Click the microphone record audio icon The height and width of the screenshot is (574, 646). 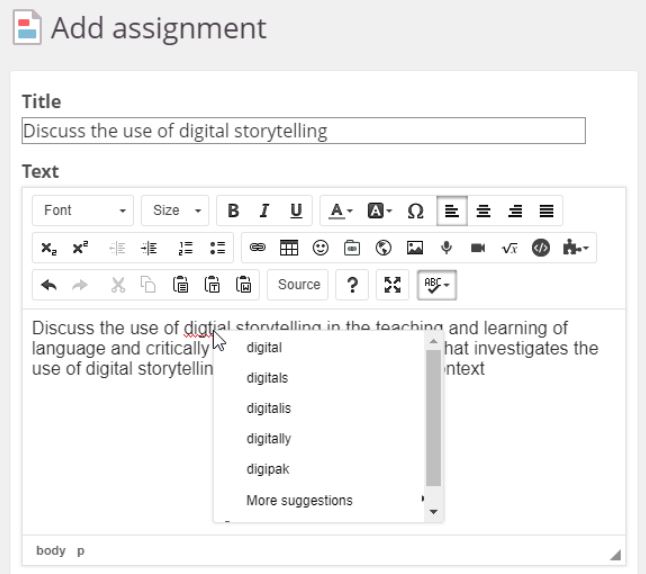click(x=446, y=248)
